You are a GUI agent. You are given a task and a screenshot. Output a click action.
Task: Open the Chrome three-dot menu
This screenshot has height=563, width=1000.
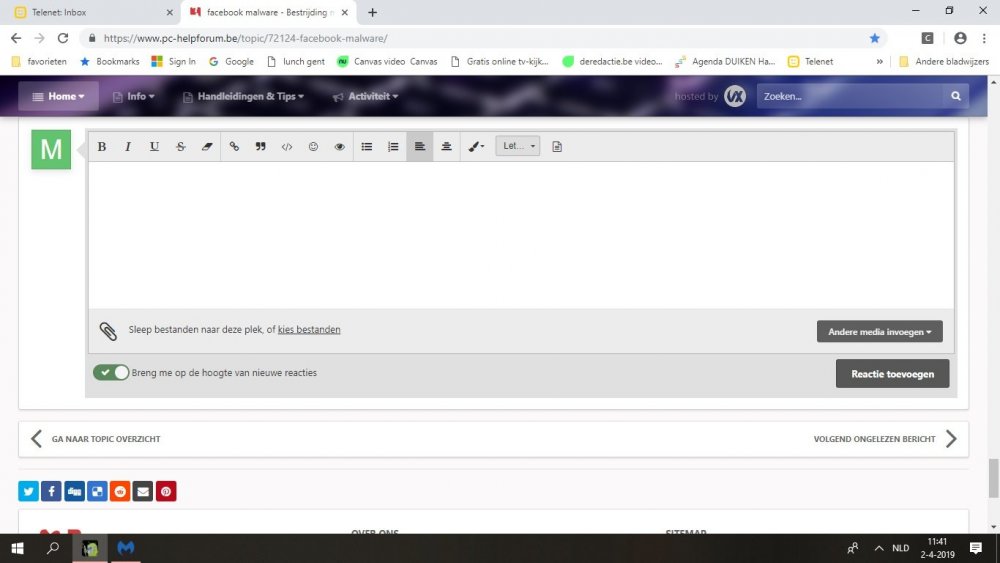coord(984,38)
